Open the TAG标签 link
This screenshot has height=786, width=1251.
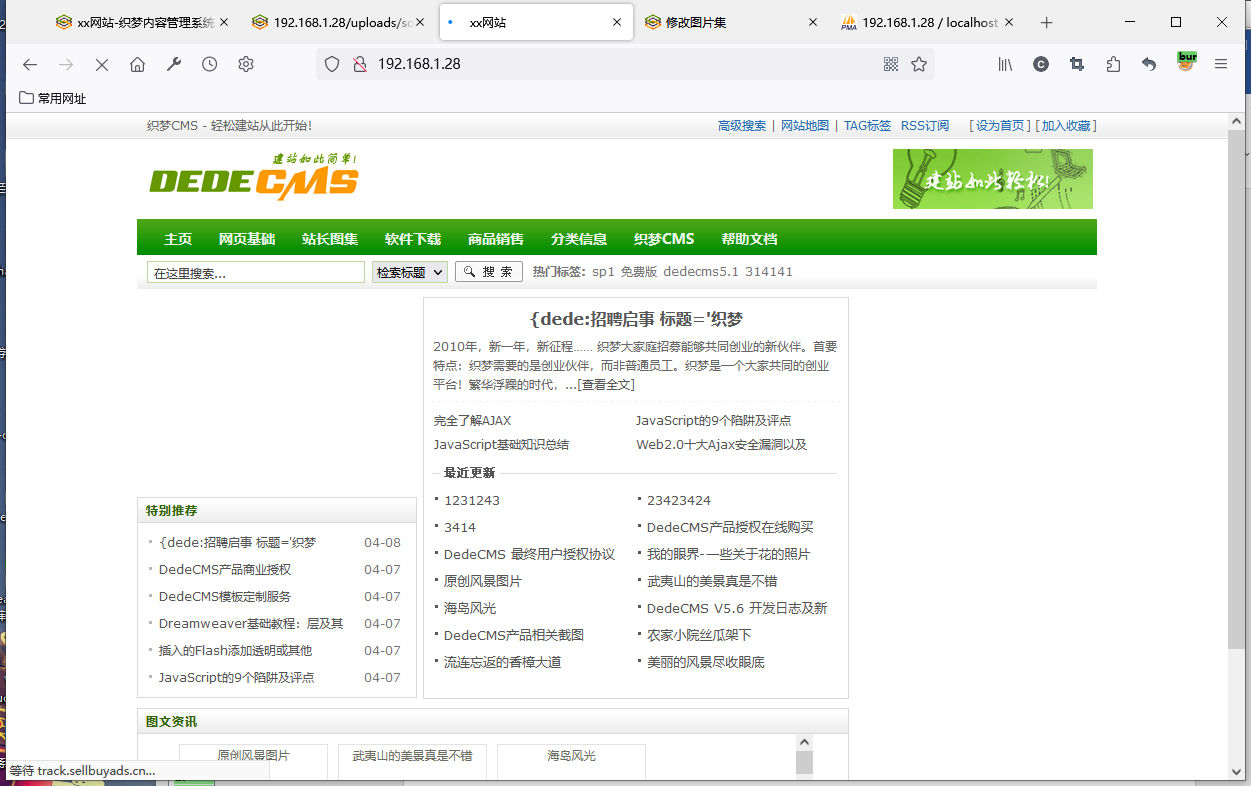(x=867, y=126)
